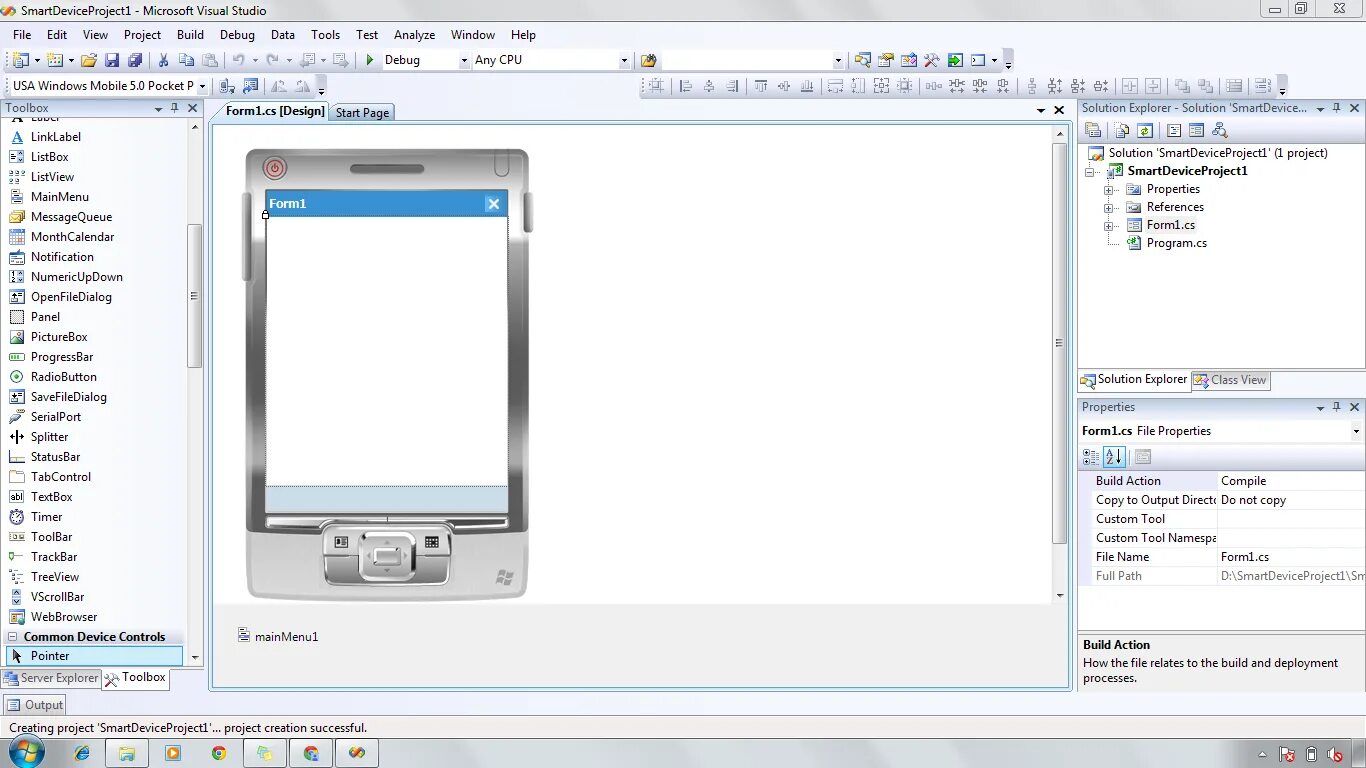This screenshot has width=1366, height=768.
Task: Open Toolbox via the hammer toolbar icon
Action: tap(931, 60)
